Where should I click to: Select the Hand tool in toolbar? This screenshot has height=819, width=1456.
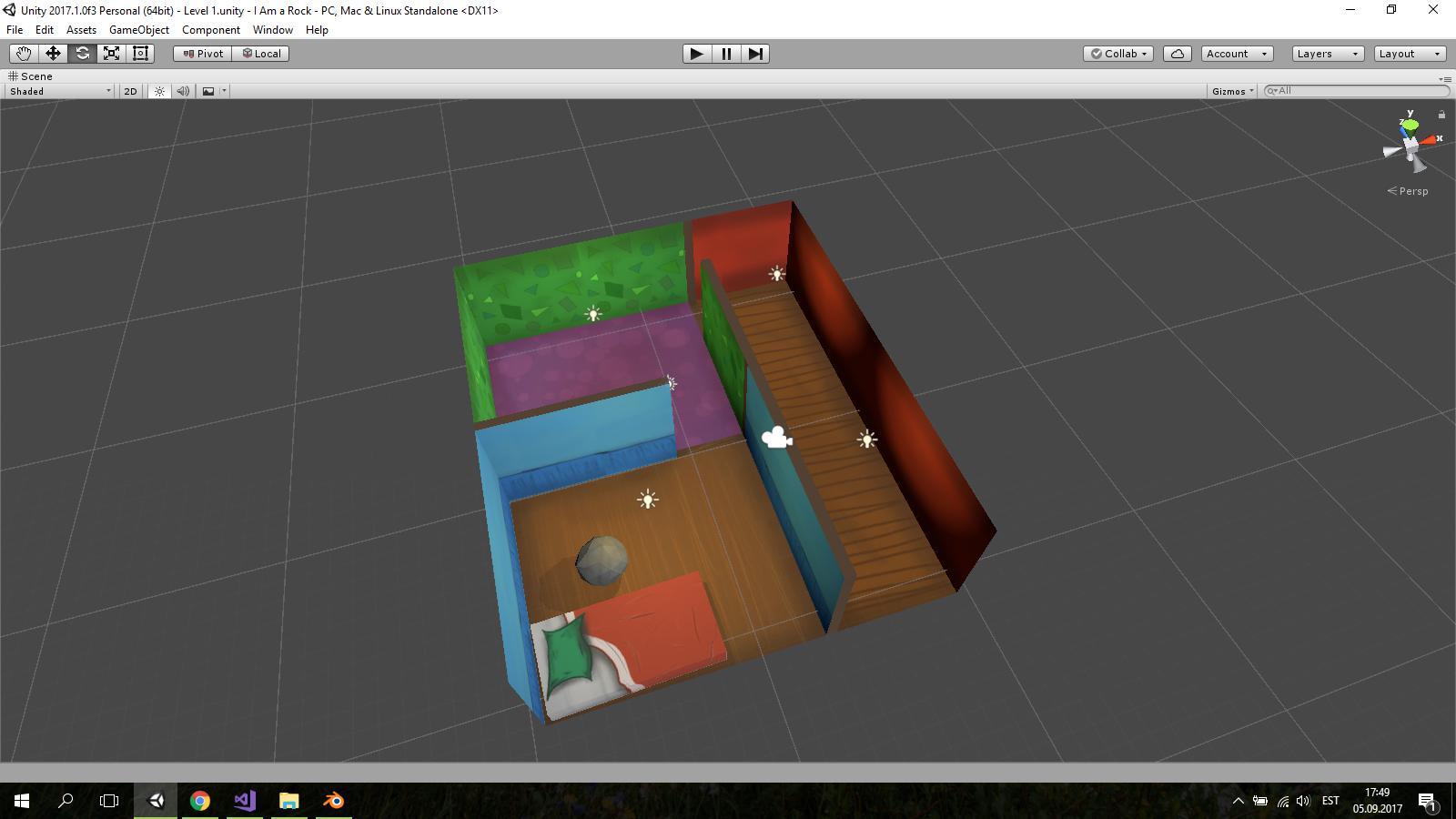pyautogui.click(x=24, y=54)
